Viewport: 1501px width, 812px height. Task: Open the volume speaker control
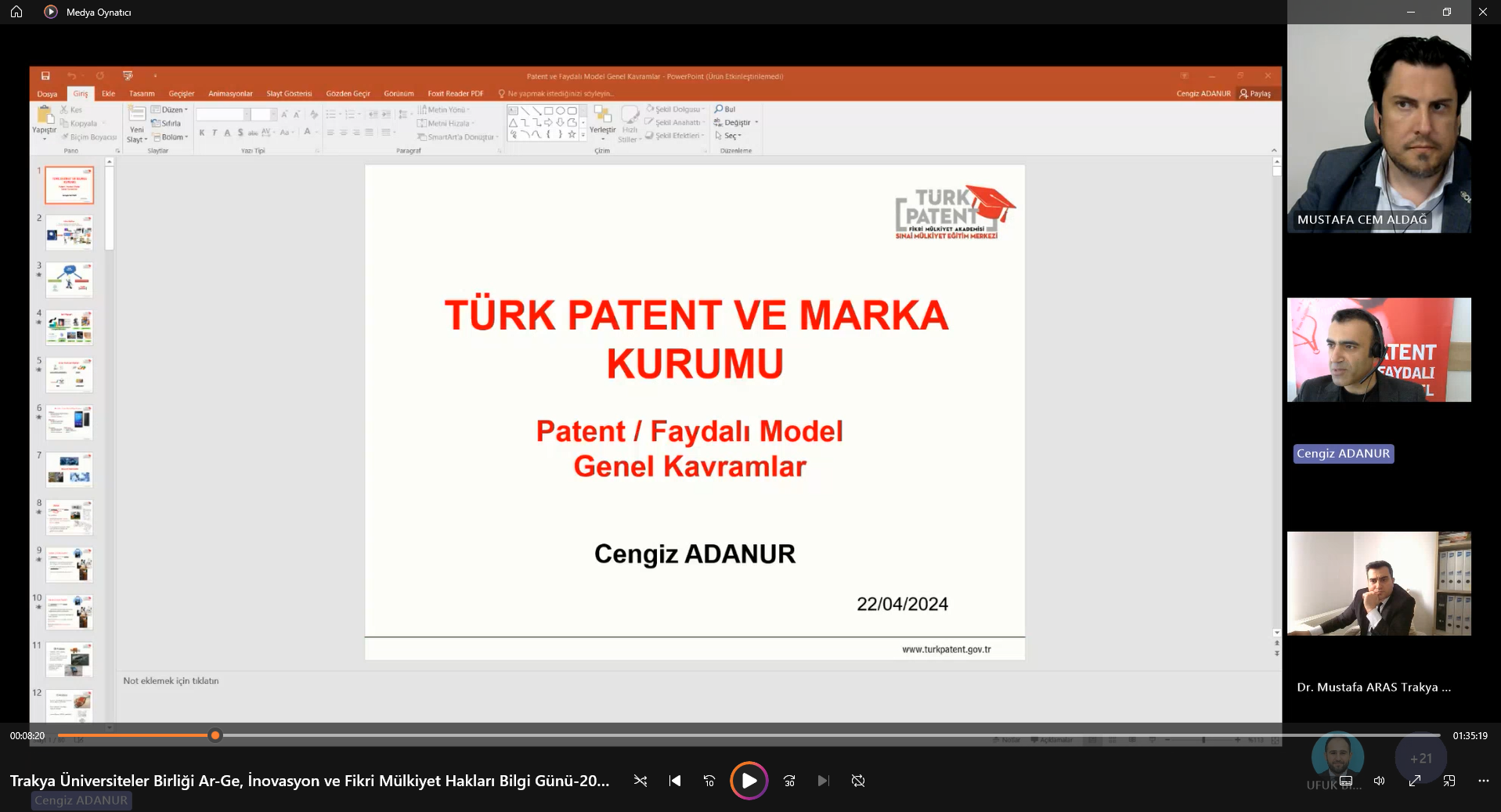point(1380,781)
